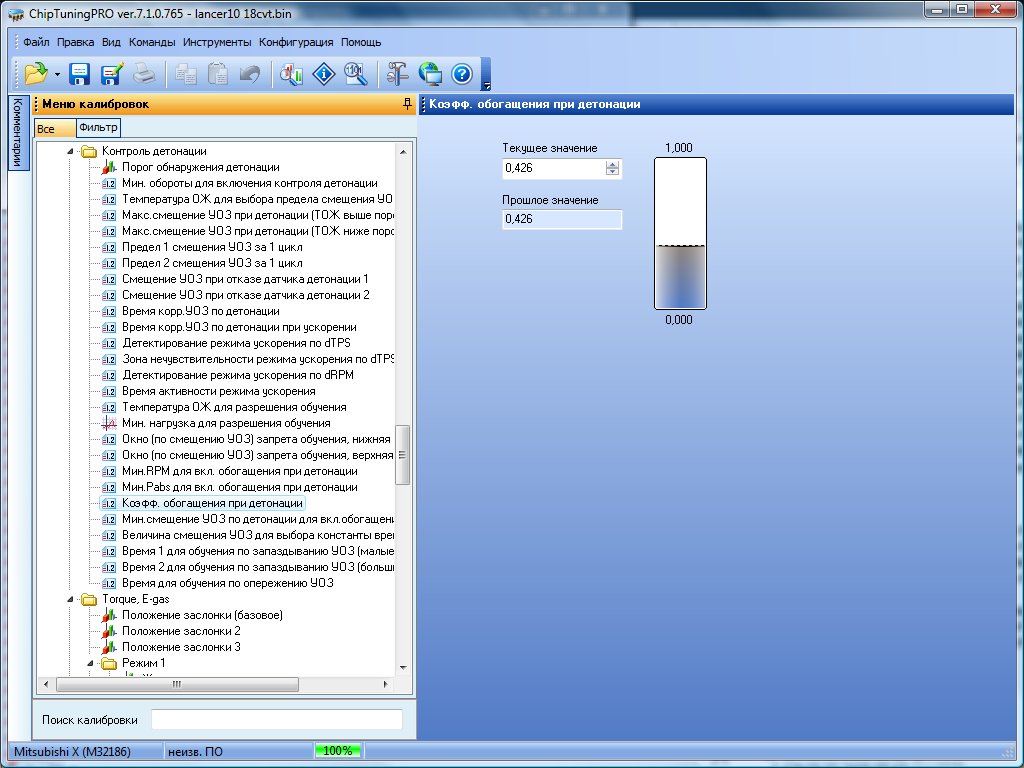Click the blue question mark help icon
Viewport: 1024px width, 768px height.
[x=461, y=73]
